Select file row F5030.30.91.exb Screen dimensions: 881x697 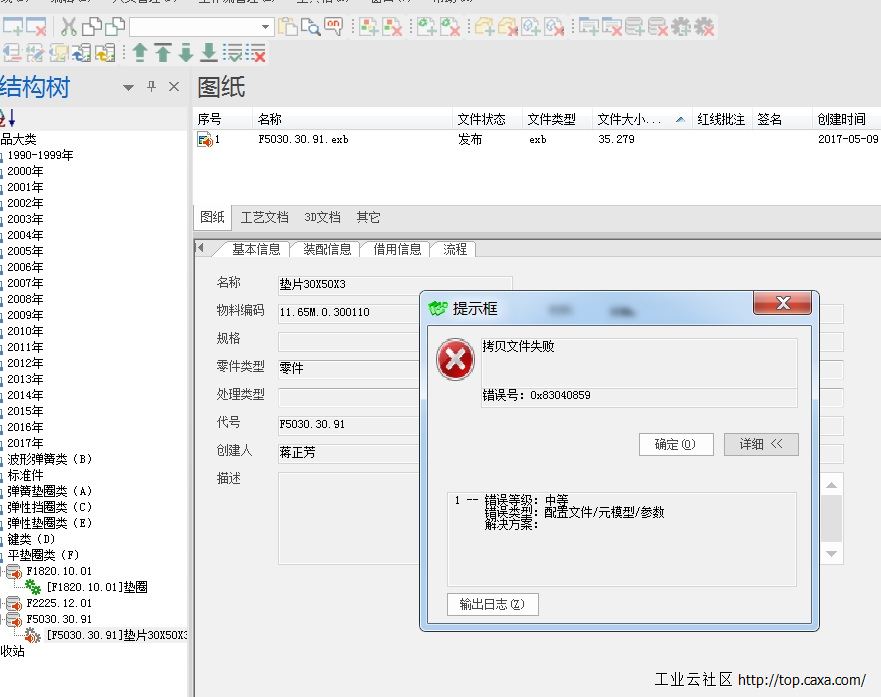pyautogui.click(x=537, y=139)
